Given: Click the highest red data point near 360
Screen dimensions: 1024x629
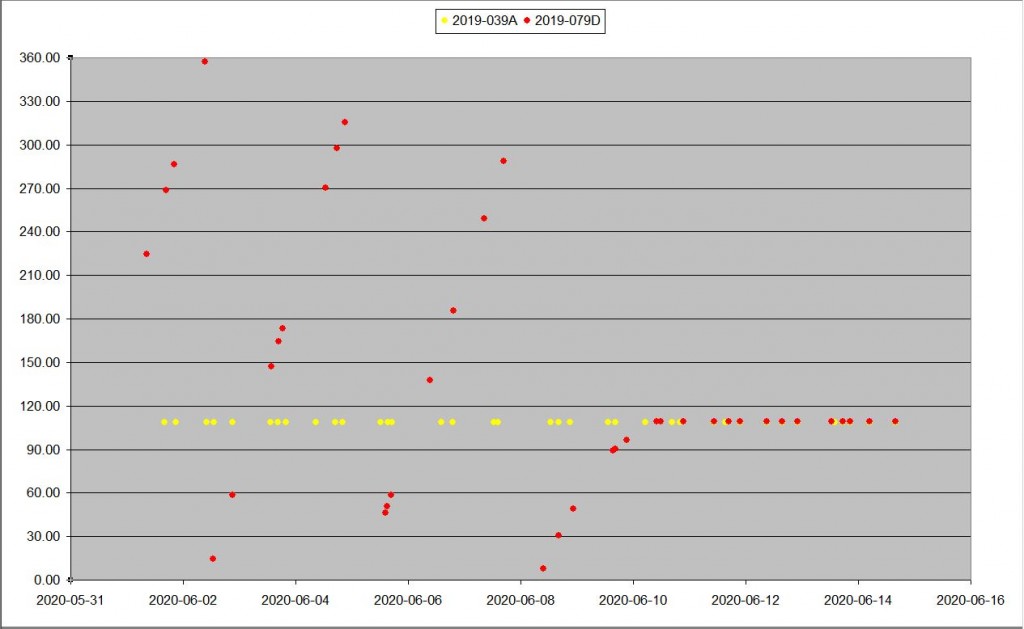Looking at the screenshot, I should pyautogui.click(x=205, y=61).
